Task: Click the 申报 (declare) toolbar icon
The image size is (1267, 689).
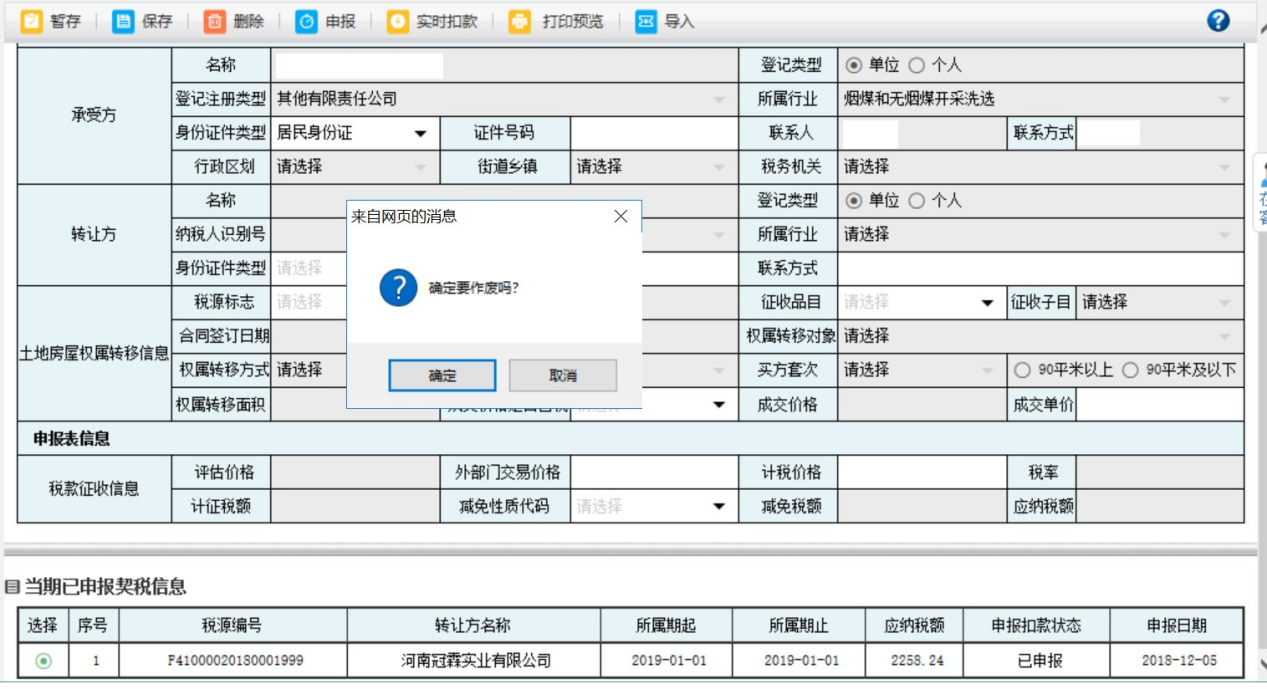Action: pyautogui.click(x=307, y=21)
